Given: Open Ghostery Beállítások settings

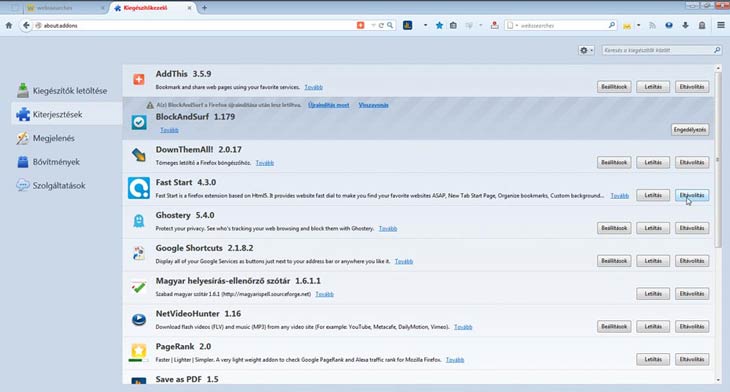Looking at the screenshot, I should click(x=614, y=228).
